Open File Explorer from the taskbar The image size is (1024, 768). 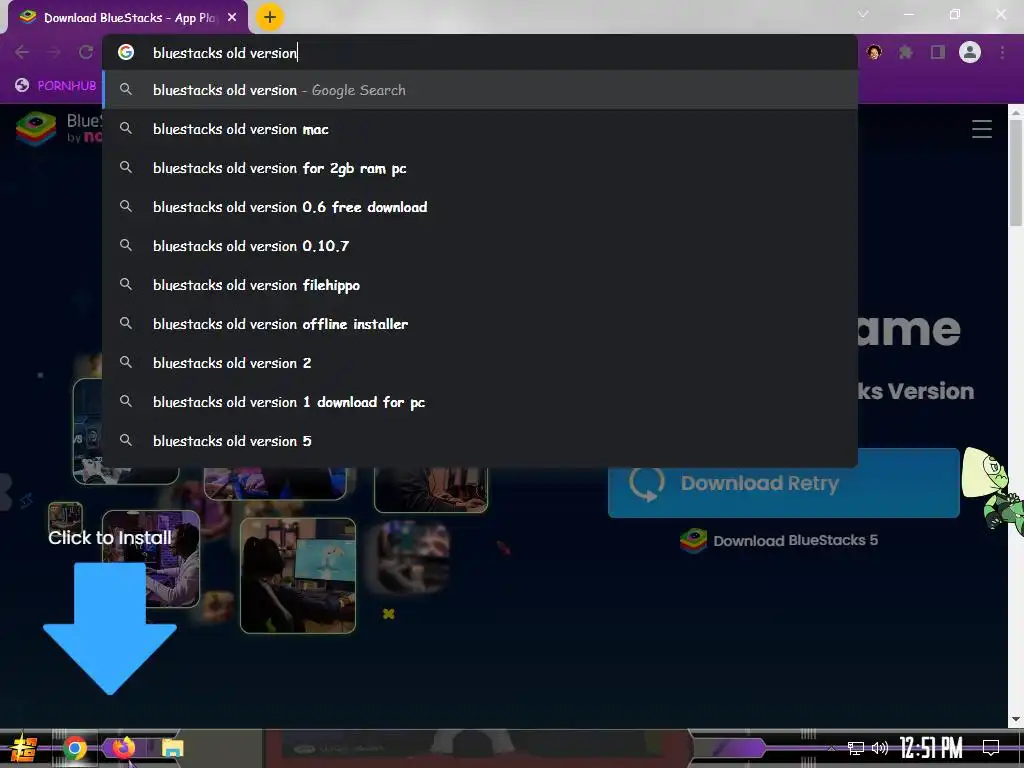(x=172, y=748)
